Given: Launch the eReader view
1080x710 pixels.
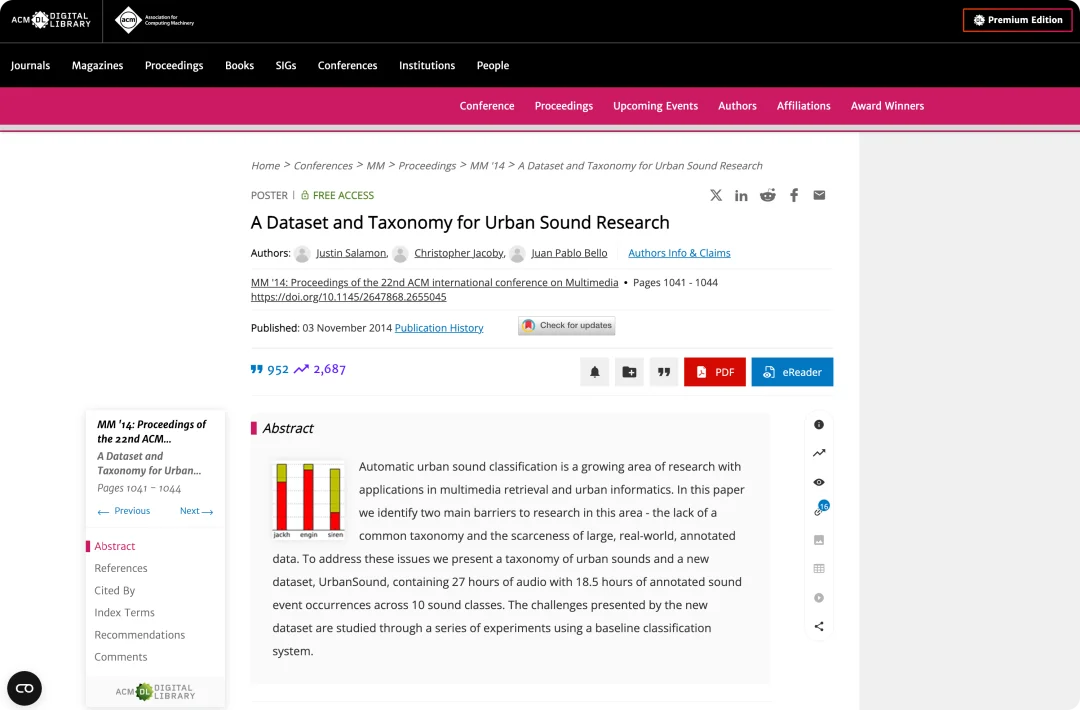Looking at the screenshot, I should [792, 372].
